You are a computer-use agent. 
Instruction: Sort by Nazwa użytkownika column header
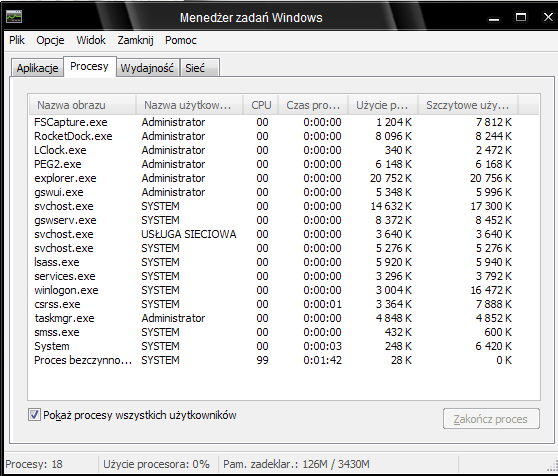coord(190,105)
